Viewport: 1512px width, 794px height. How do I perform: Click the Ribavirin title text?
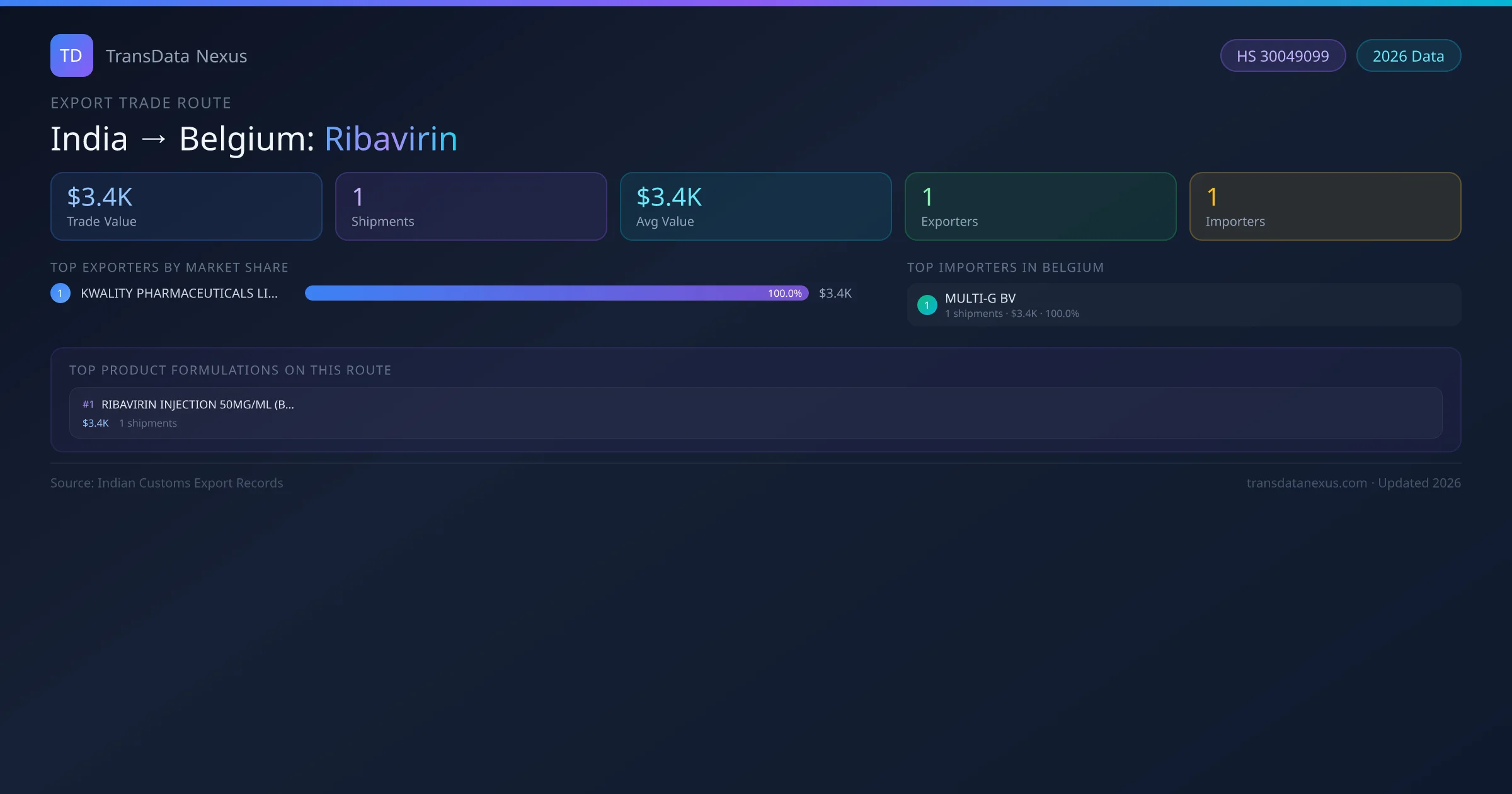391,139
